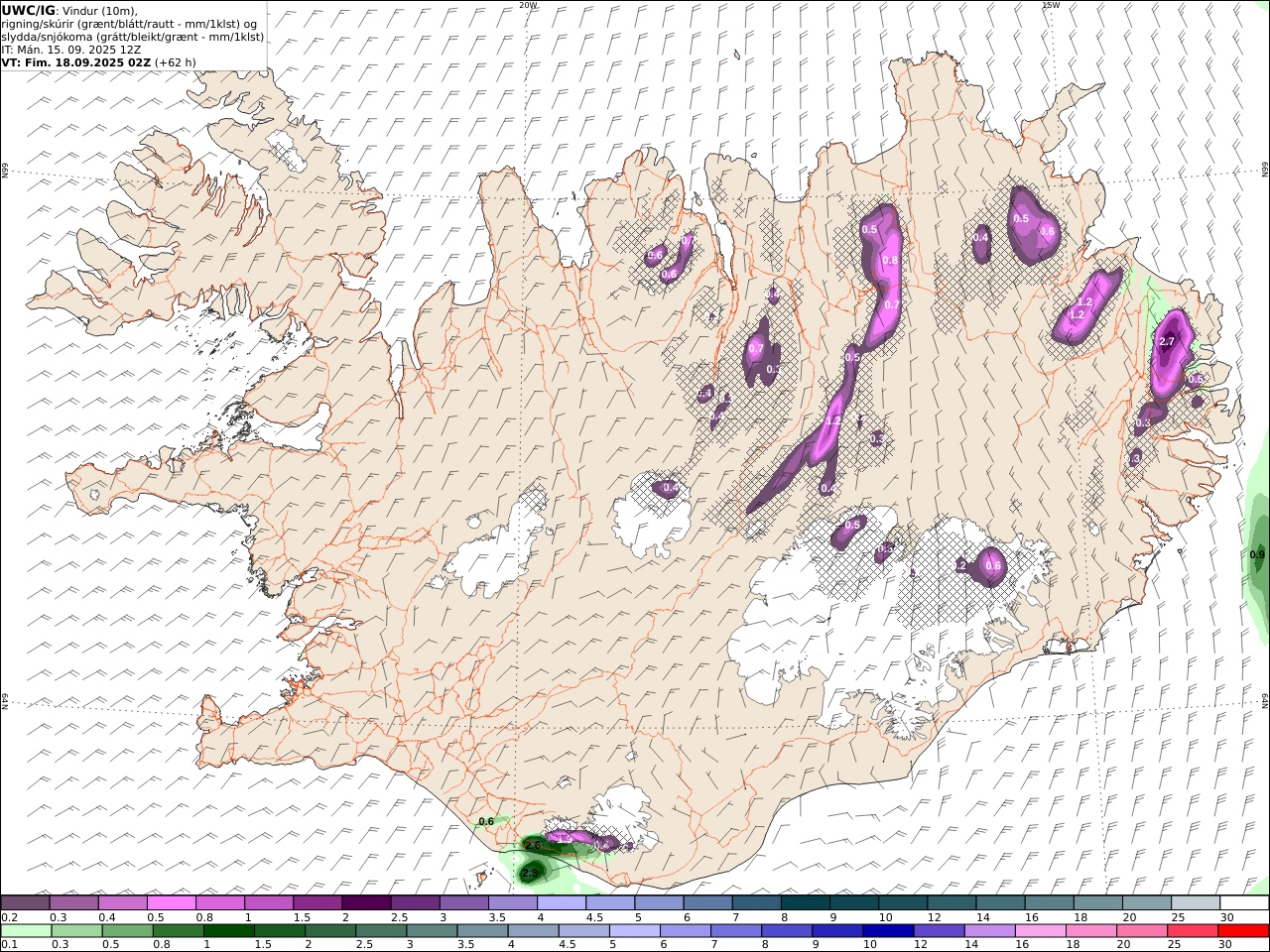Select the lower legend swatch starting at 7
The height and width of the screenshot is (952, 1270).
pyautogui.click(x=735, y=930)
